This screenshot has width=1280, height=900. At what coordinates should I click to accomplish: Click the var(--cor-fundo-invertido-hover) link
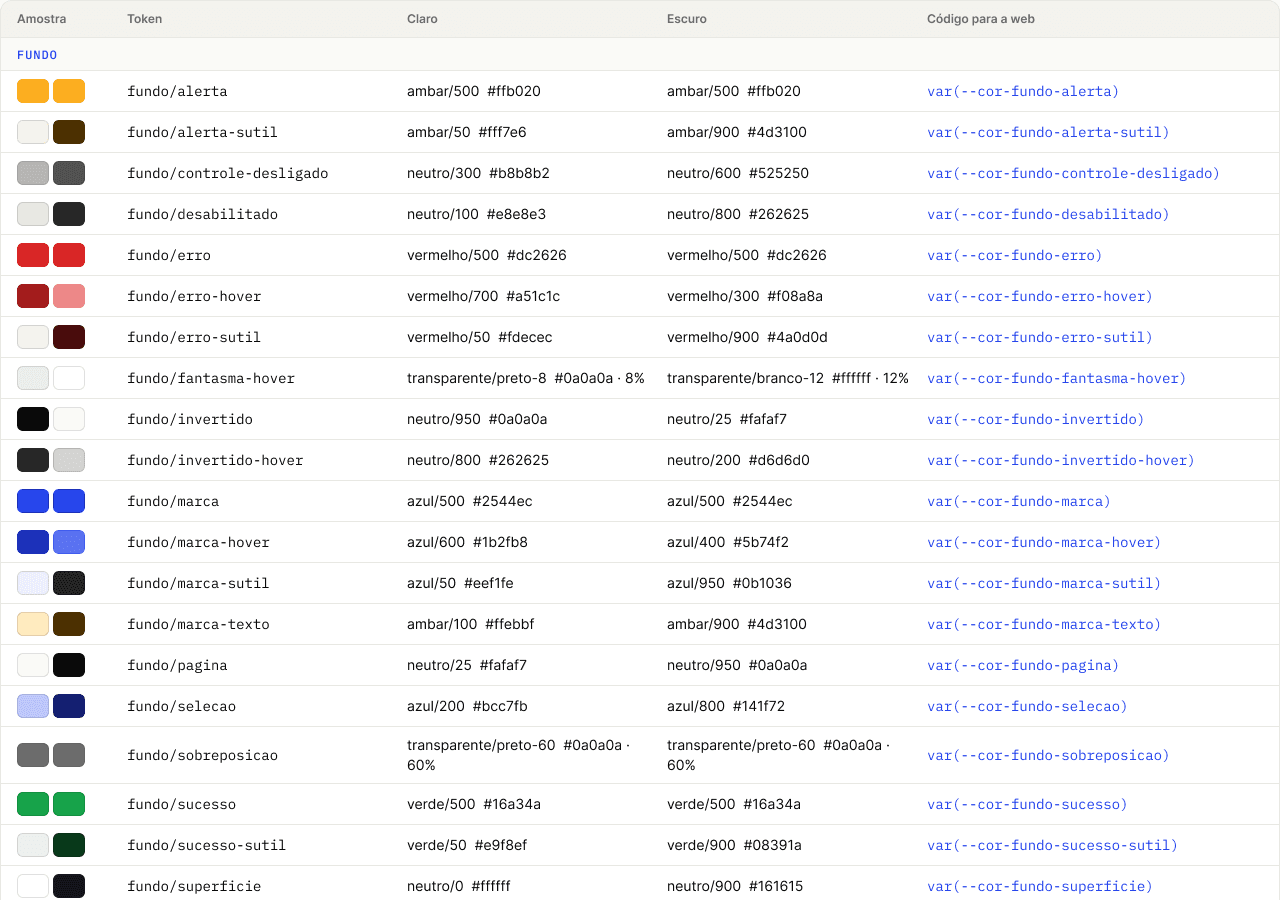coord(1061,460)
